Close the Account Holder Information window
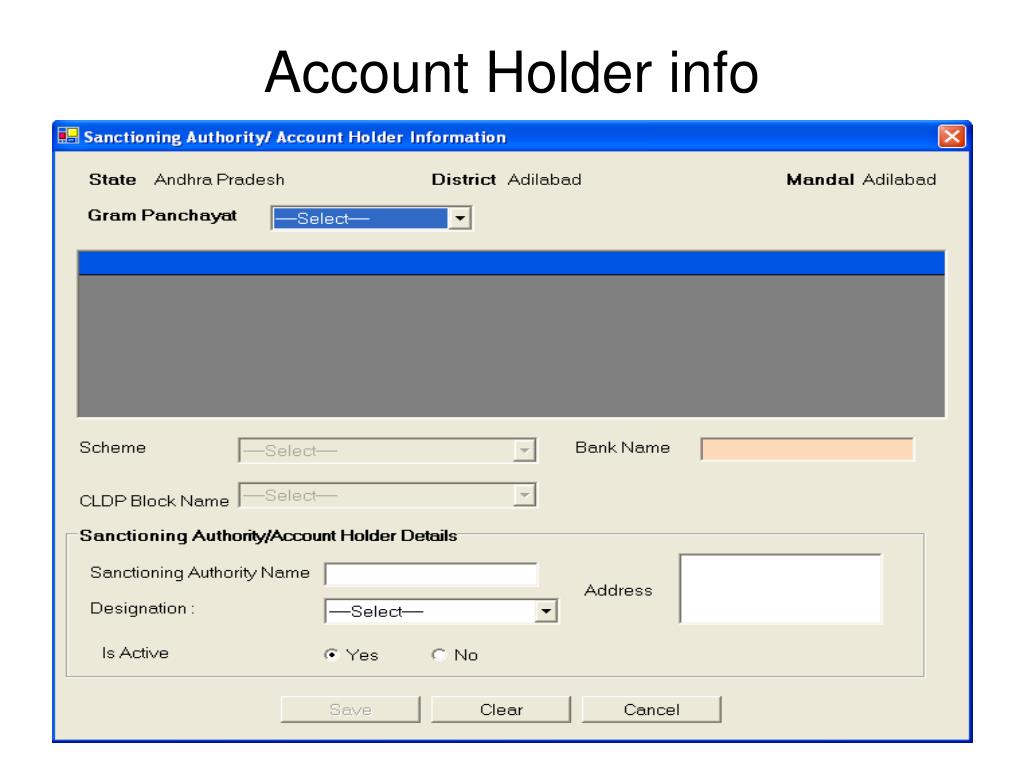The height and width of the screenshot is (768, 1024). click(x=952, y=136)
